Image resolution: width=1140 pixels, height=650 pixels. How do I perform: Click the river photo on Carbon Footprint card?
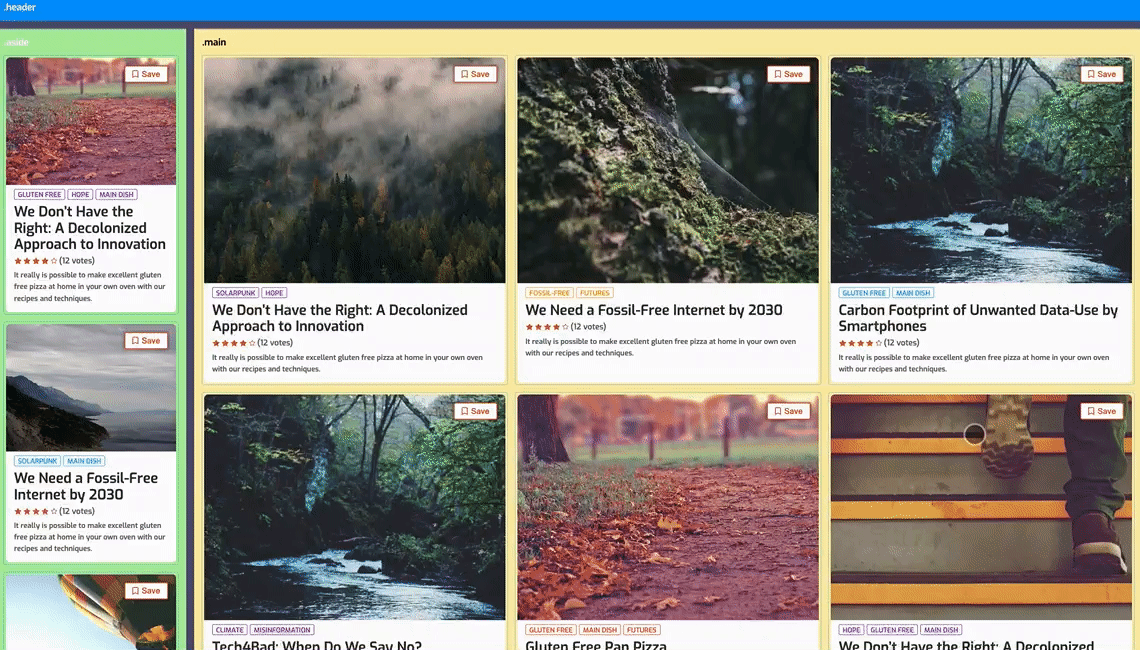coord(982,170)
